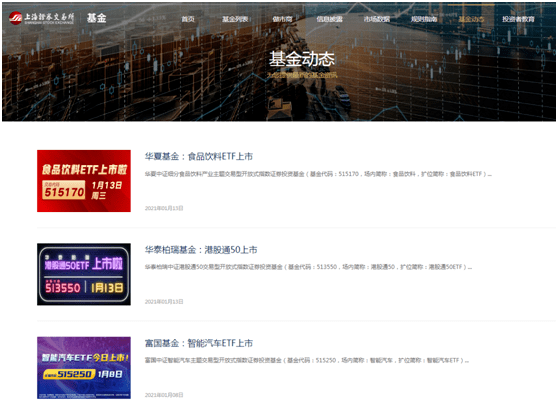Open 投资者教育 in top navigation
This screenshot has width=558, height=416.
click(518, 19)
